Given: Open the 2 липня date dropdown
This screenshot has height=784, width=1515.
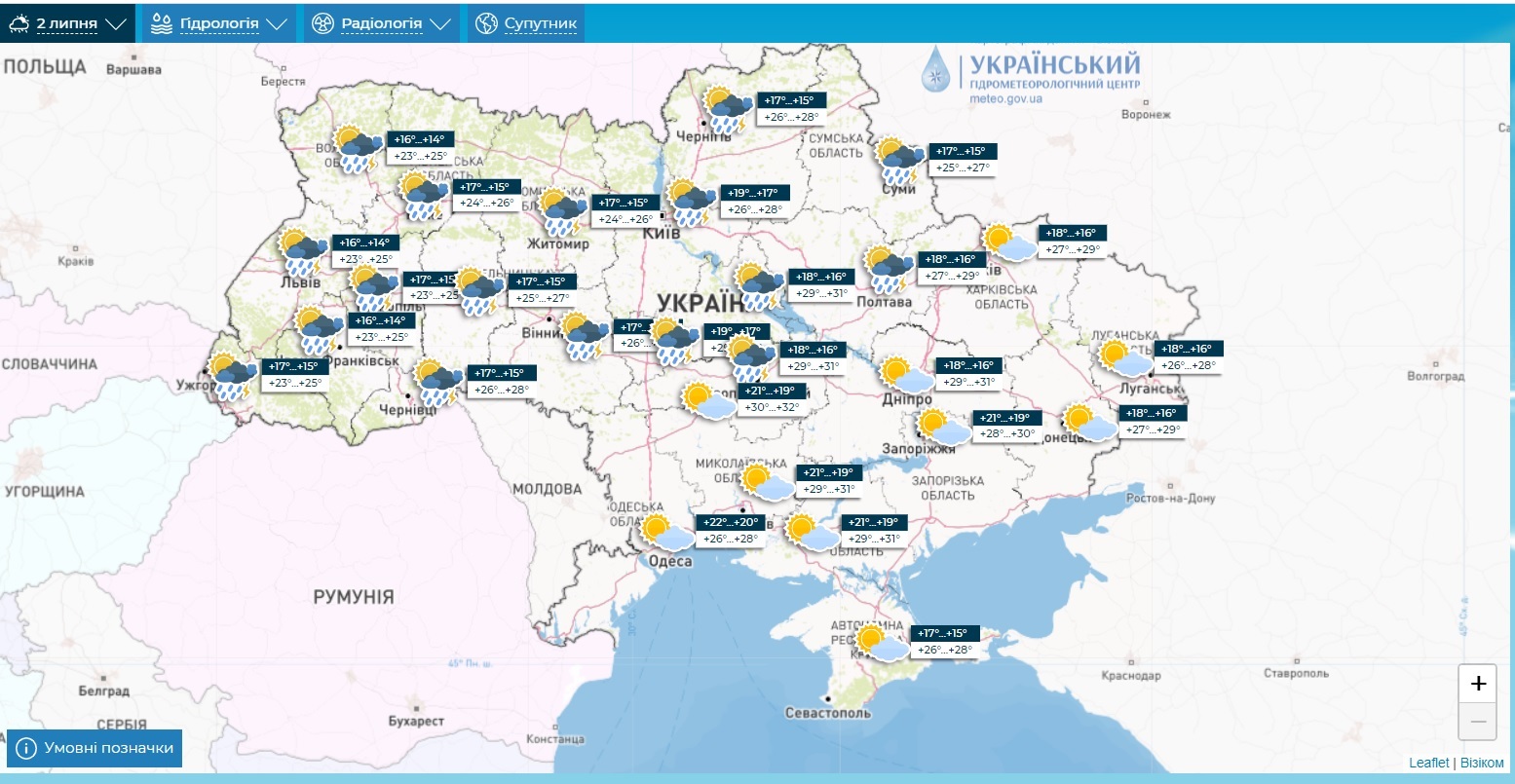Looking at the screenshot, I should click(x=66, y=23).
